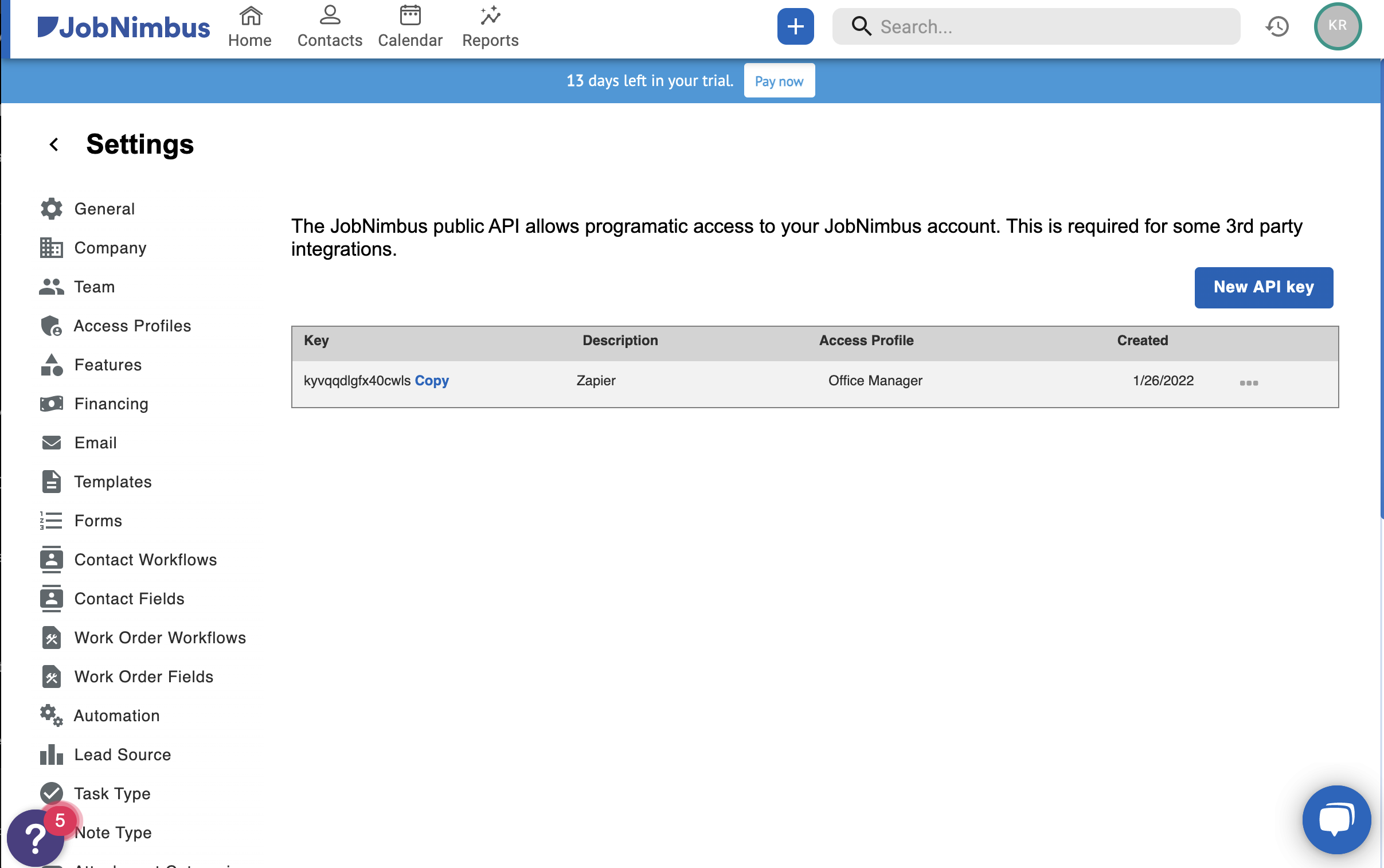Image resolution: width=1384 pixels, height=868 pixels.
Task: Go to Contacts in top navigation
Action: [330, 26]
